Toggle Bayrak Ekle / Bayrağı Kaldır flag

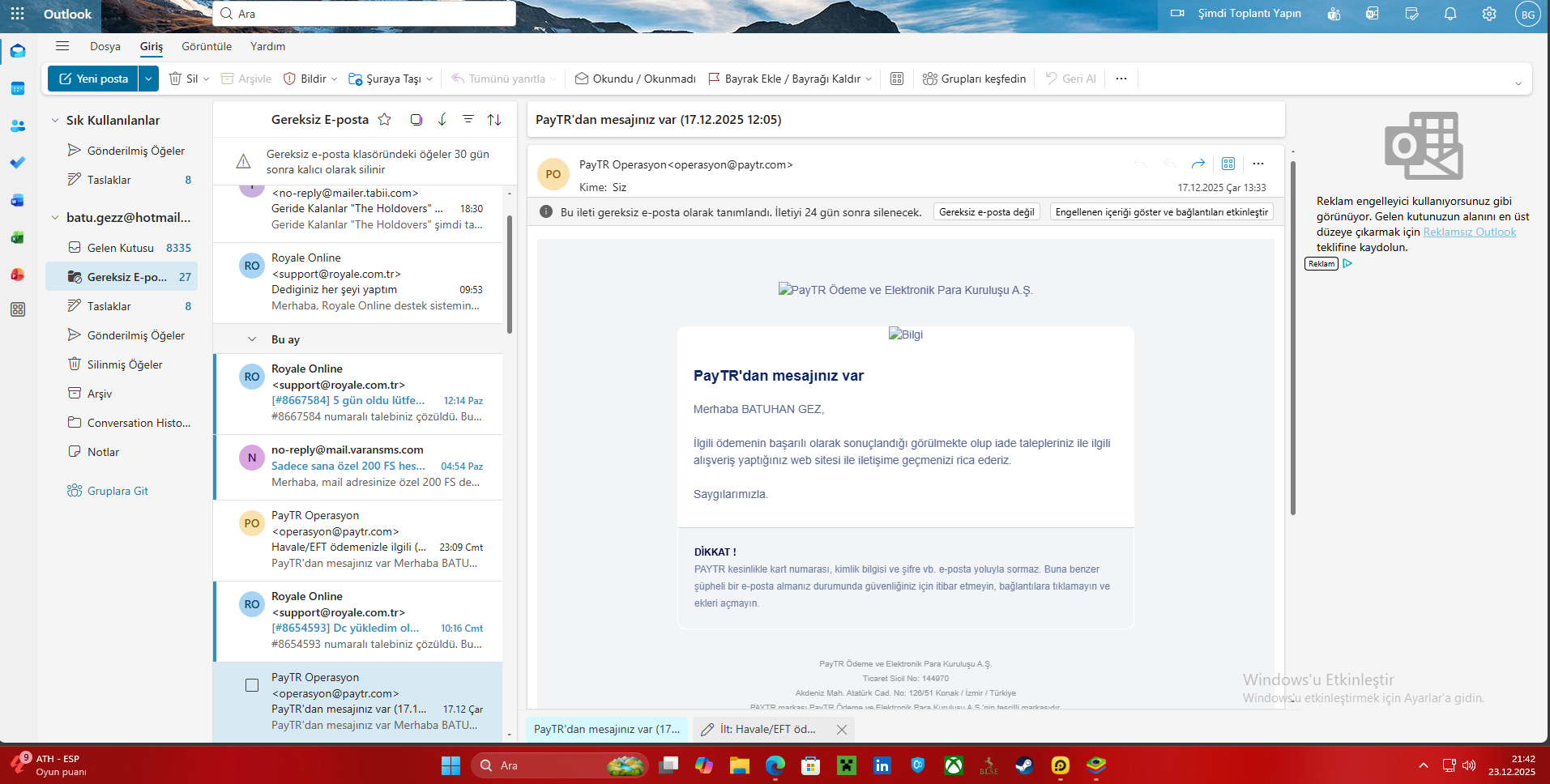click(784, 79)
